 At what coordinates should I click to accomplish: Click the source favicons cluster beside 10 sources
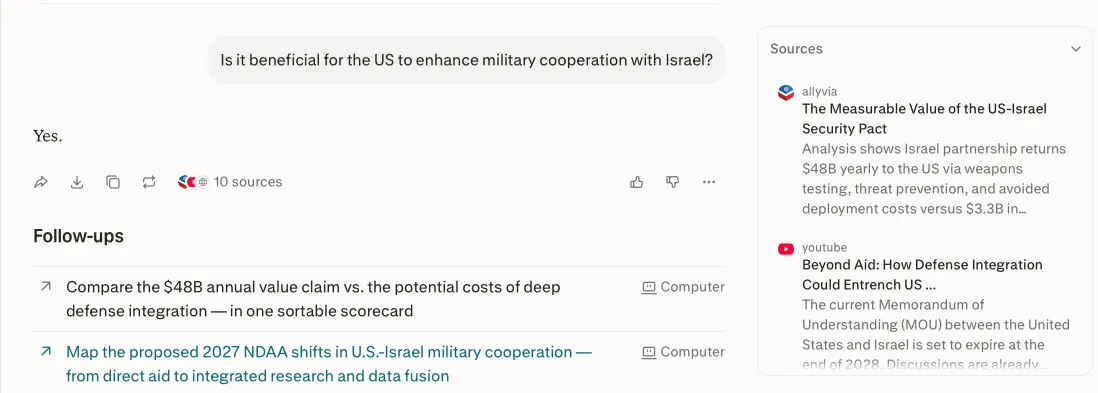tap(193, 182)
